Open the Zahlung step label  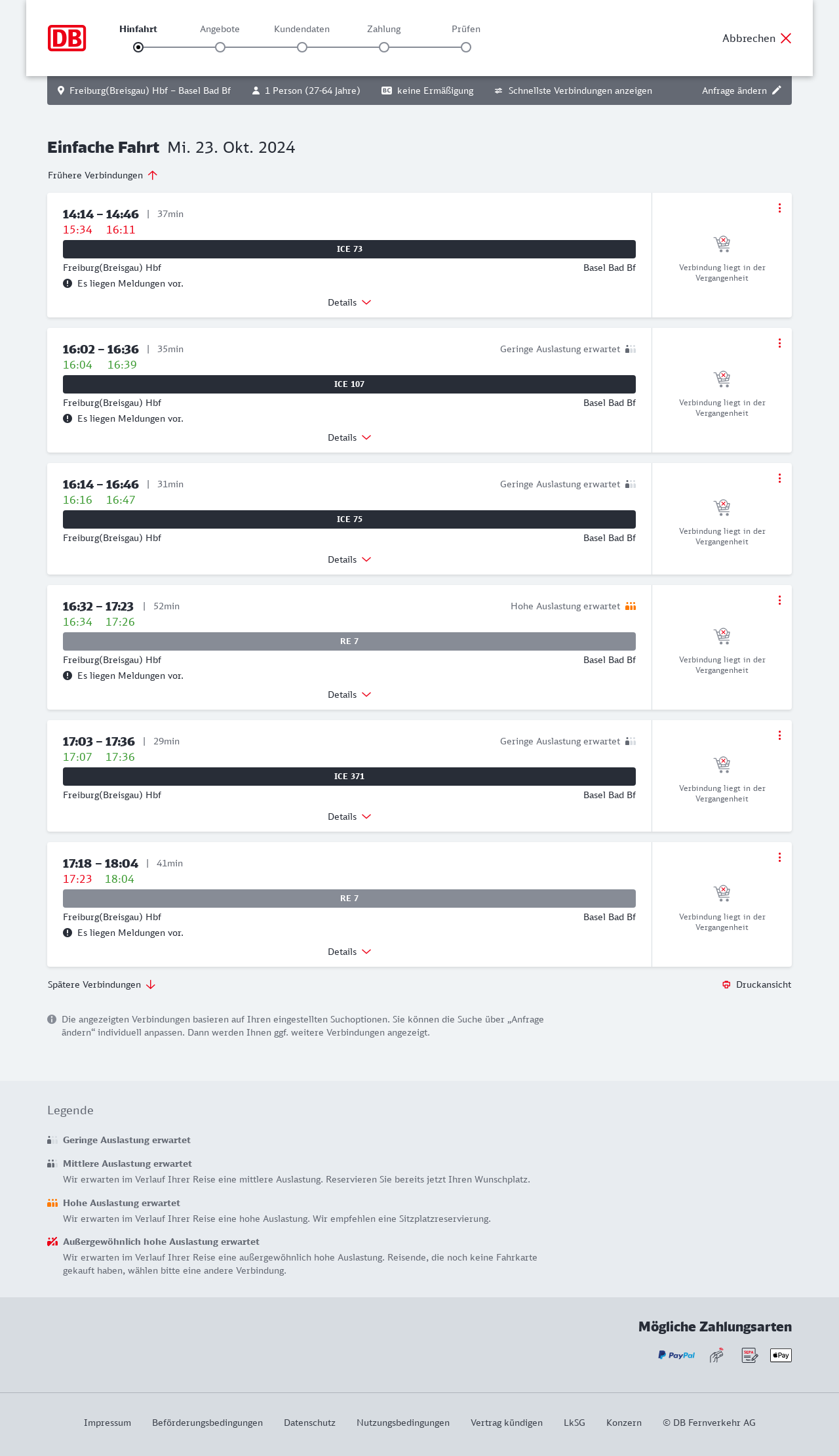(383, 29)
